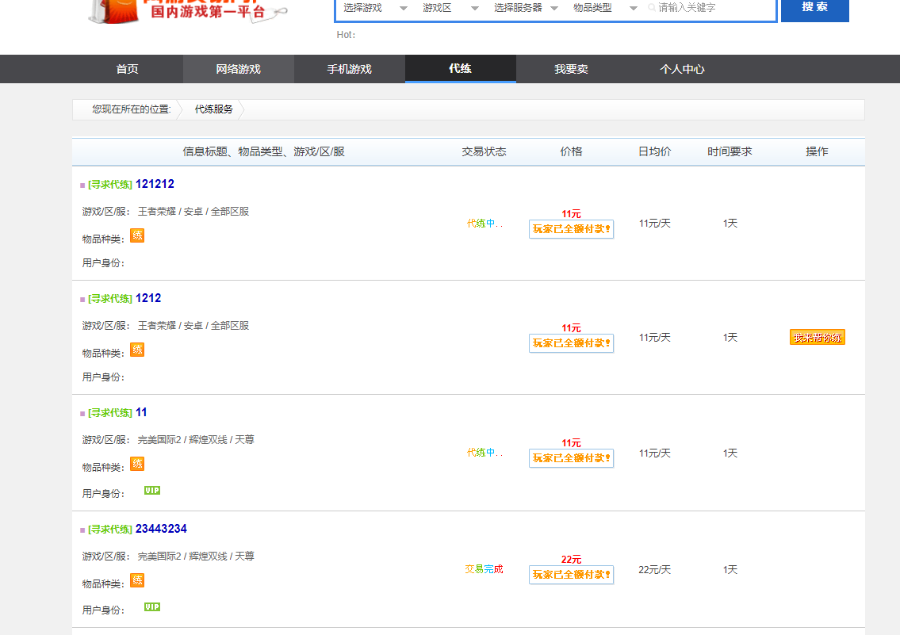The width and height of the screenshot is (900, 635).
Task: Click the 我来帮你练 orange button
Action: (x=817, y=338)
